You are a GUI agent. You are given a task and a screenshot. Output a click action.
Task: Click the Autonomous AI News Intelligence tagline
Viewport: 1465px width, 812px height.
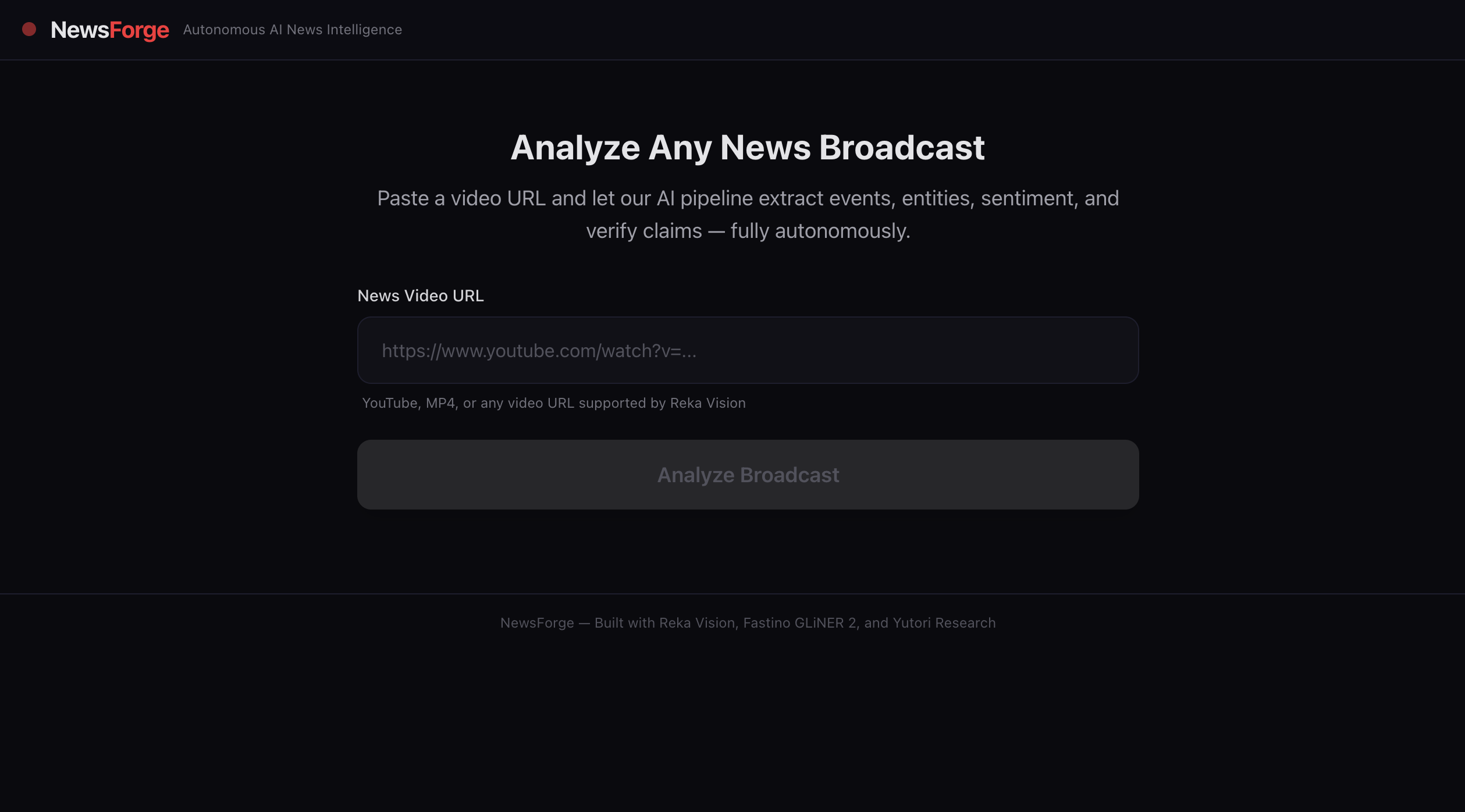292,30
